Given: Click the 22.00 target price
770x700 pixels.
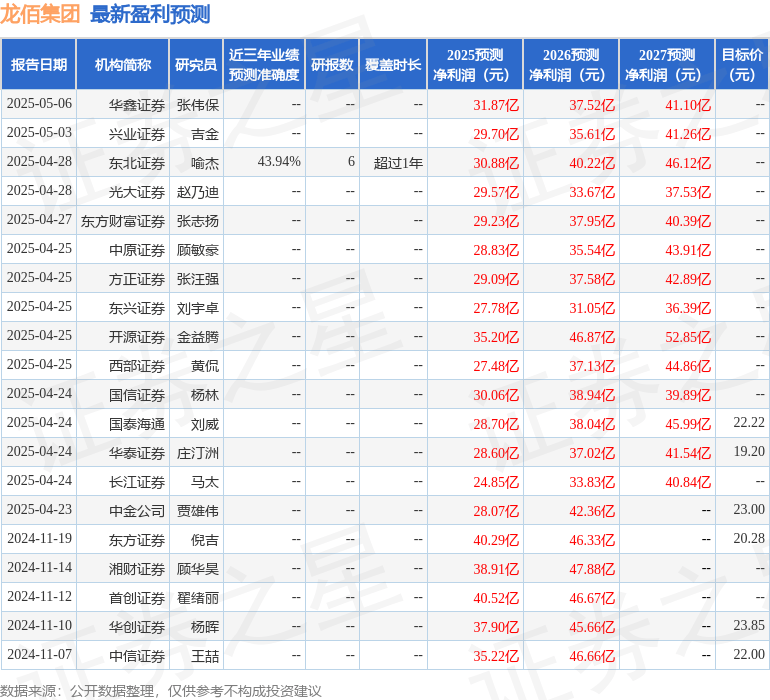Looking at the screenshot, I should click(x=749, y=654).
